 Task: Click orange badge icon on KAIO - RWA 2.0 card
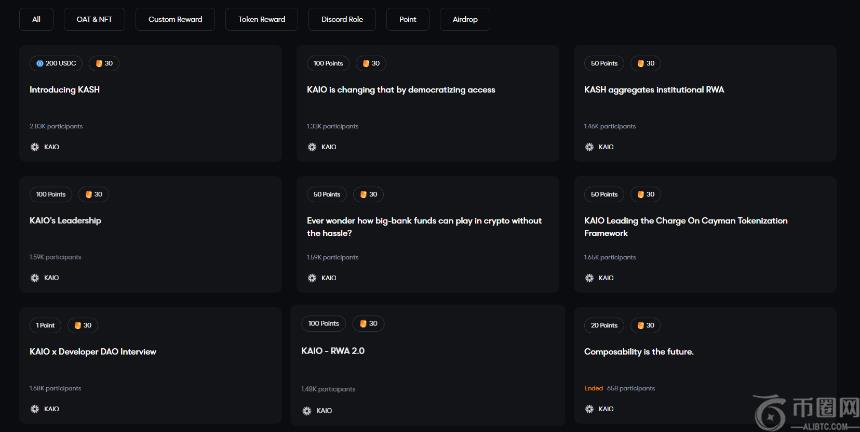coord(363,324)
